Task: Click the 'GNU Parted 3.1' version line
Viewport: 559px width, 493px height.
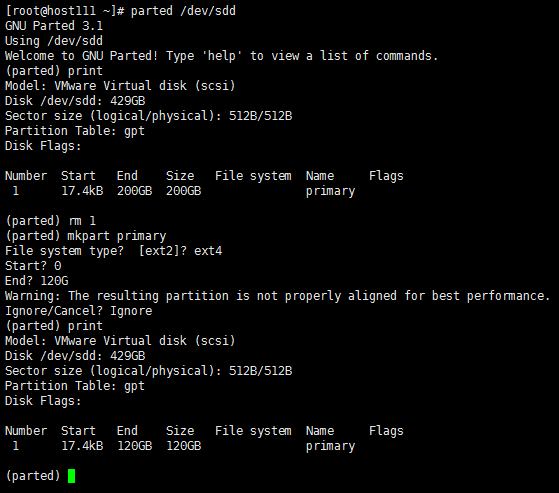Action: pyautogui.click(x=54, y=26)
